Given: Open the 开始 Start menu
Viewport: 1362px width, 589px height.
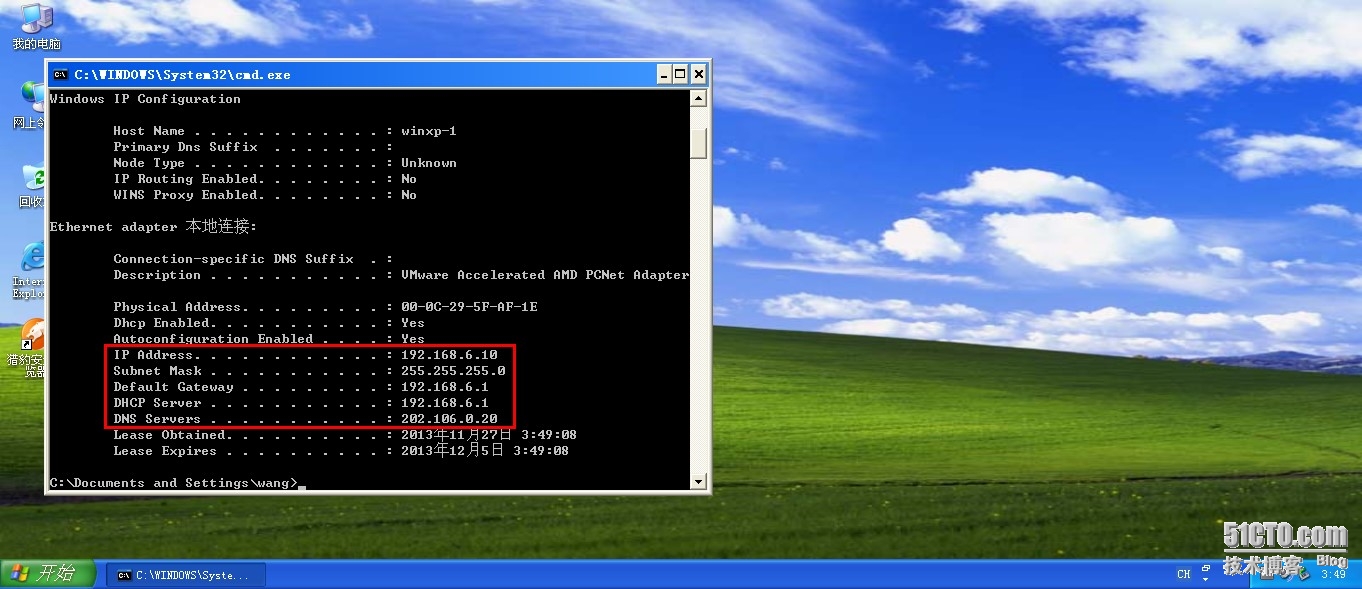Looking at the screenshot, I should click(x=49, y=574).
